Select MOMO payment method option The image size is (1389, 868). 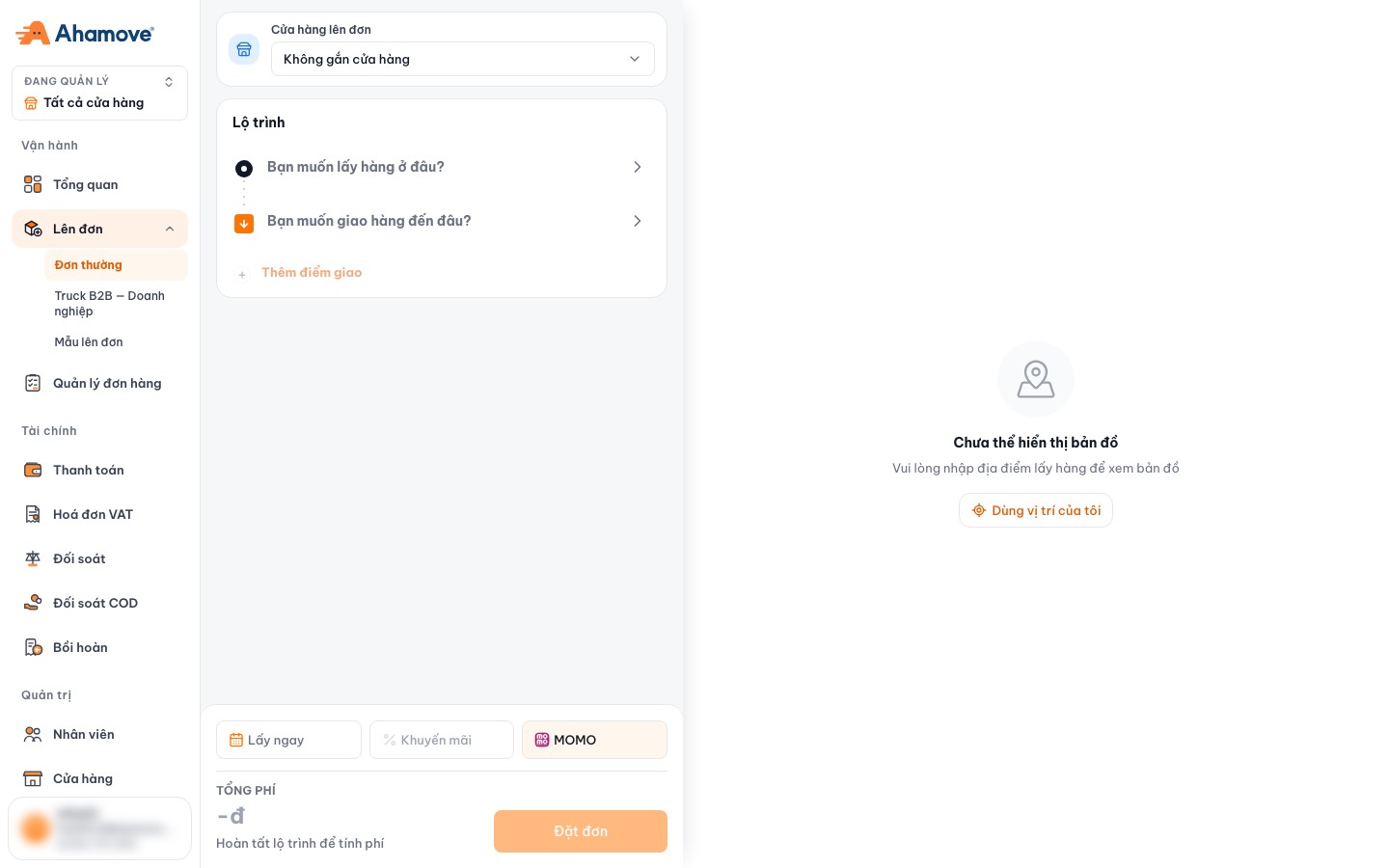(594, 740)
